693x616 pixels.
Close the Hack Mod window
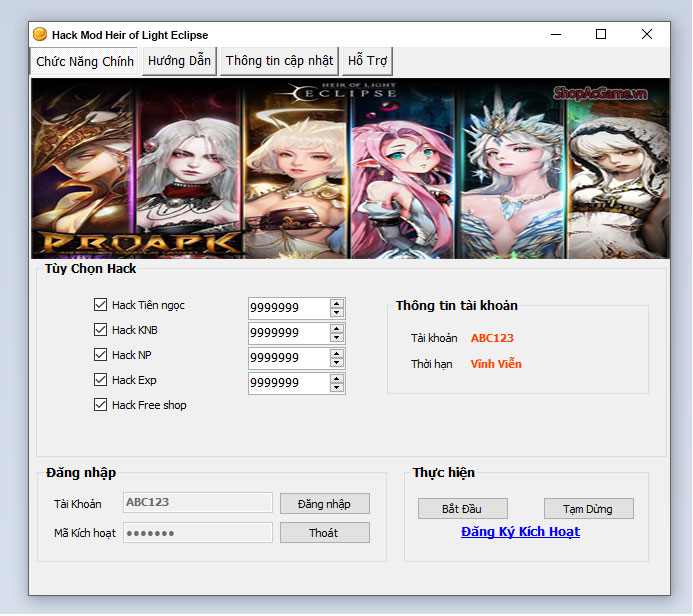647,34
